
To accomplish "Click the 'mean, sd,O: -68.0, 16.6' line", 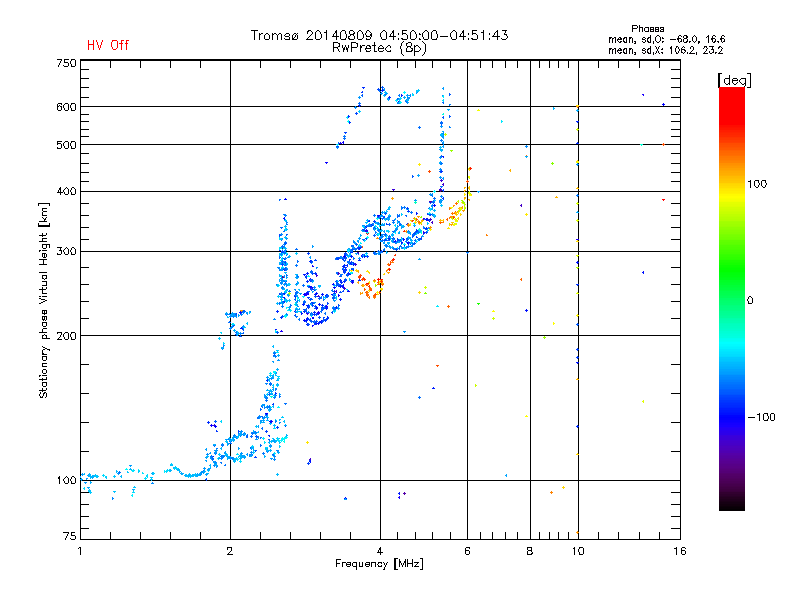I will point(666,39).
